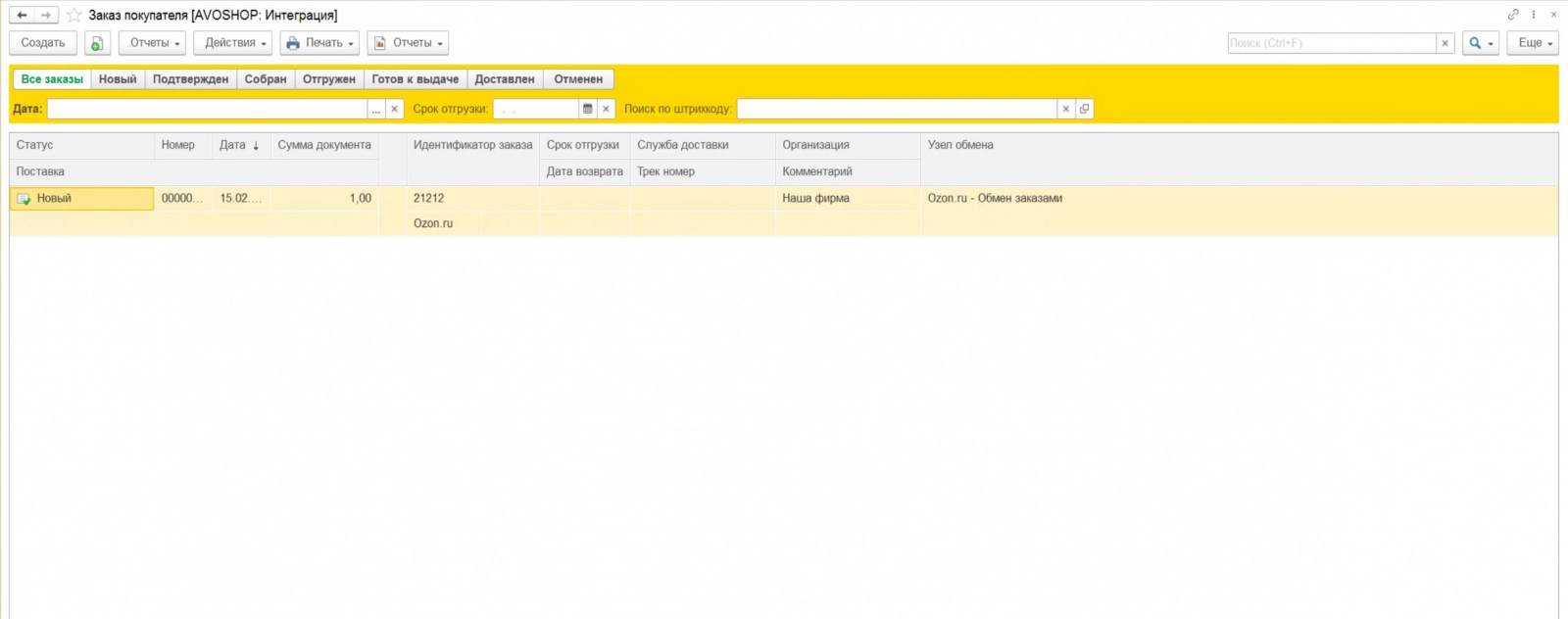Expand the magnifier search options dropdown

(1481, 43)
